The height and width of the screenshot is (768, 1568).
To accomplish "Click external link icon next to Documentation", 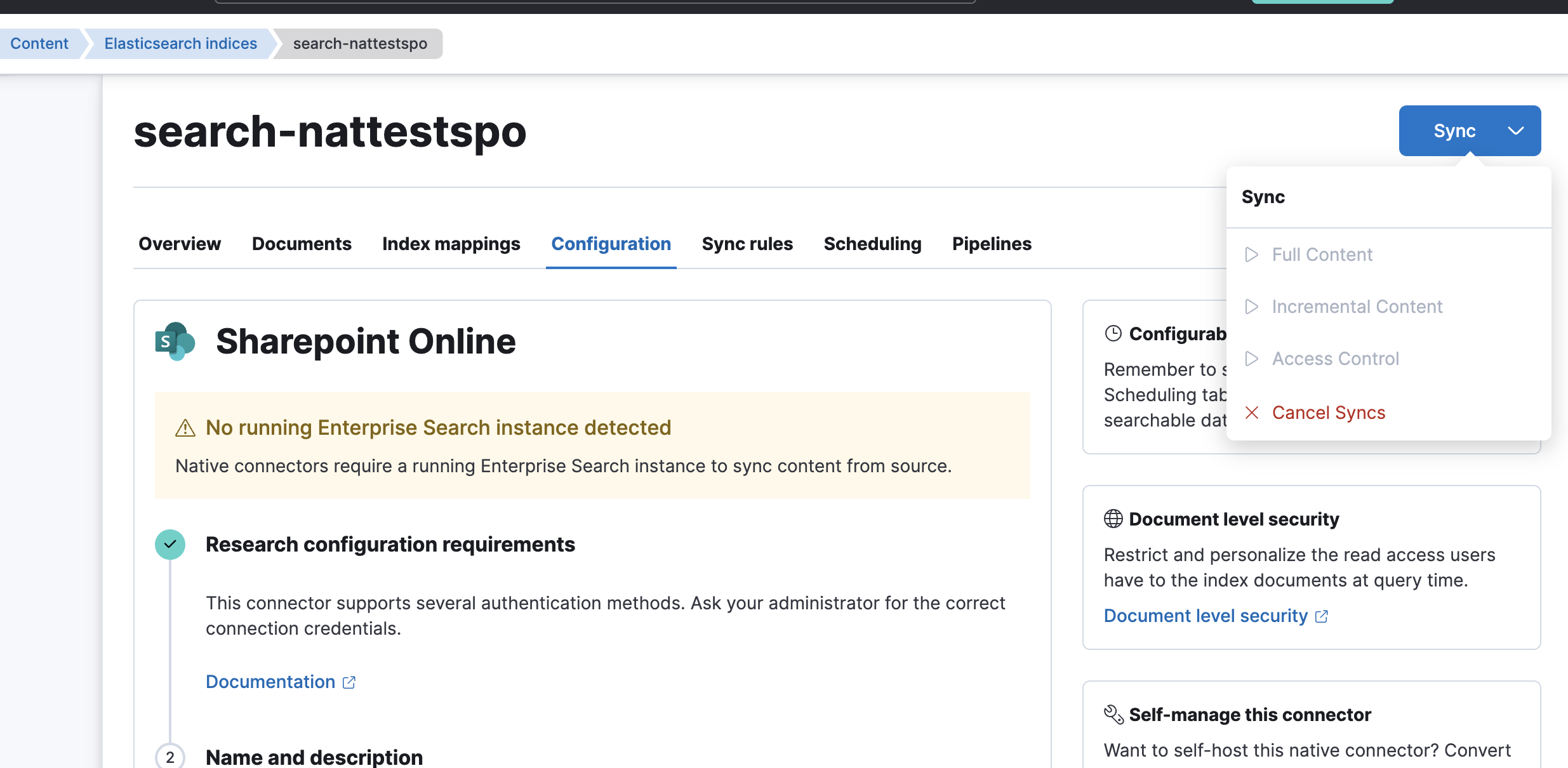I will pyautogui.click(x=349, y=682).
